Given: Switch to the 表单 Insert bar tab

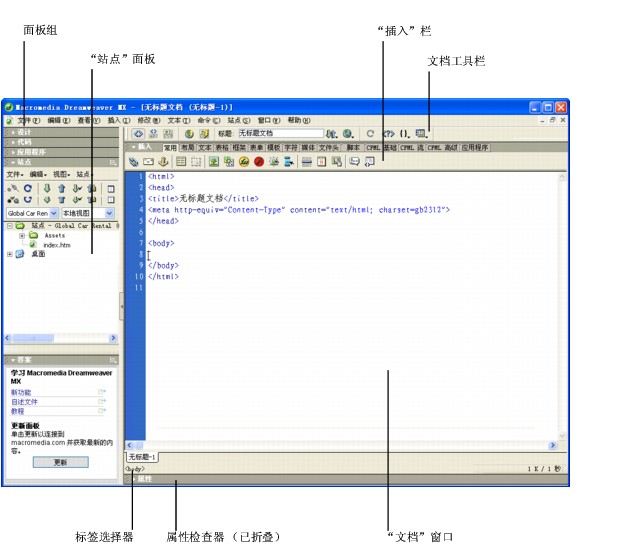Looking at the screenshot, I should tap(256, 148).
